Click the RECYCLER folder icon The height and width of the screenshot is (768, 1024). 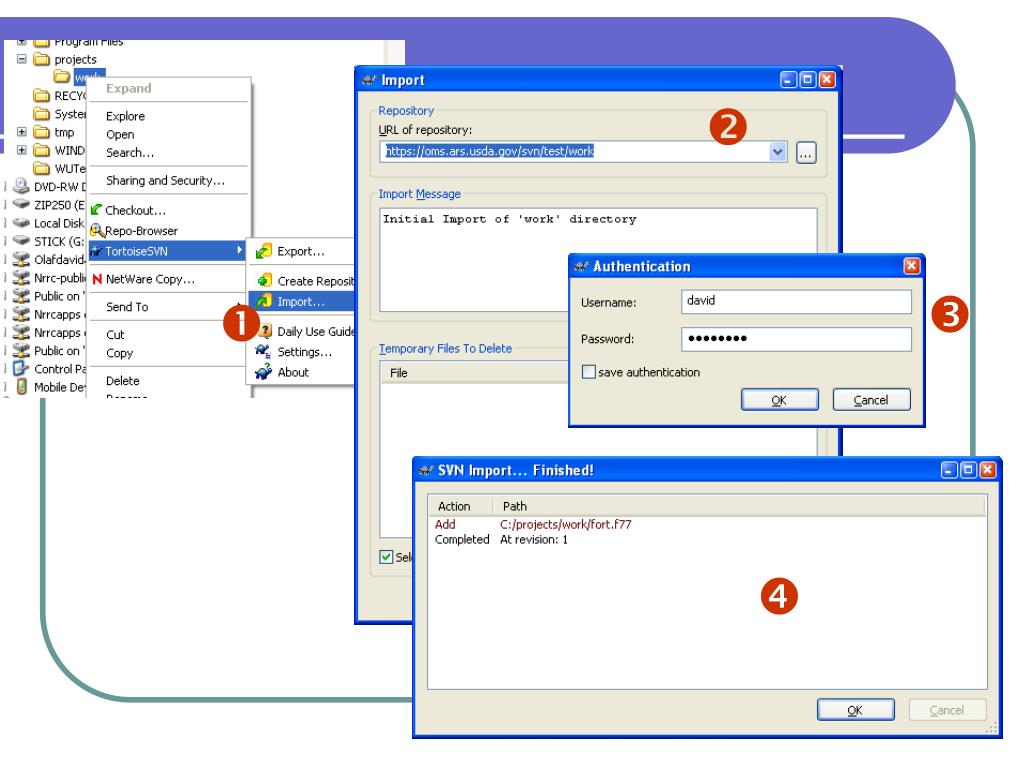point(42,95)
